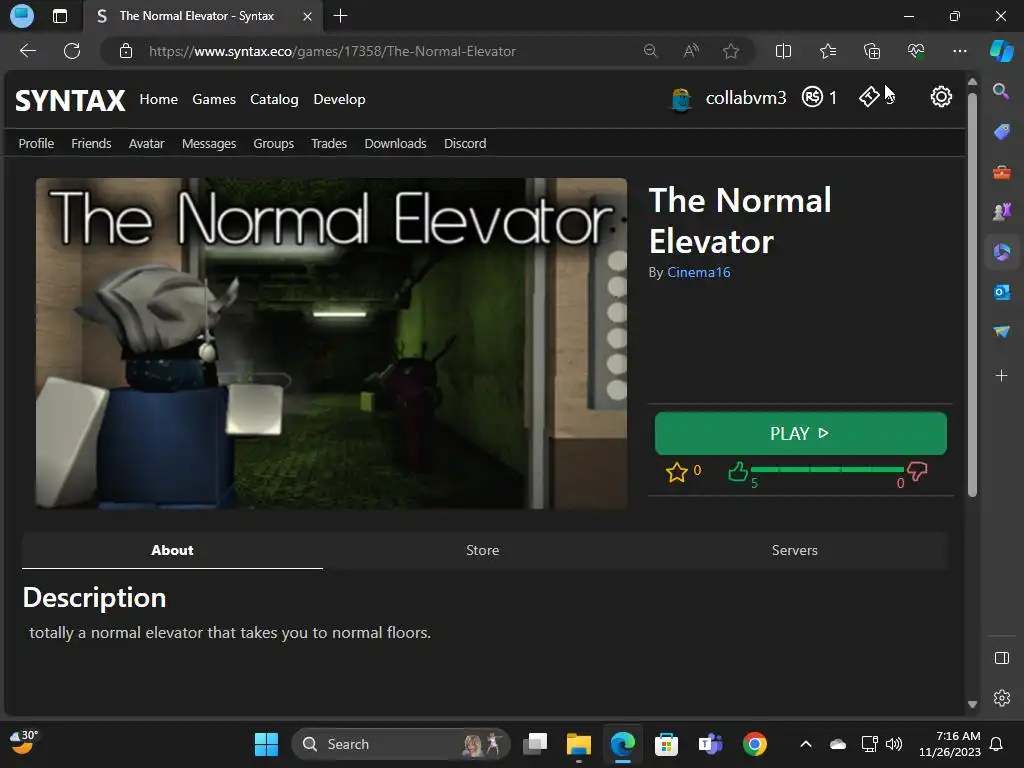The height and width of the screenshot is (768, 1024).
Task: Click the page vertical scrollbar
Action: (x=972, y=294)
